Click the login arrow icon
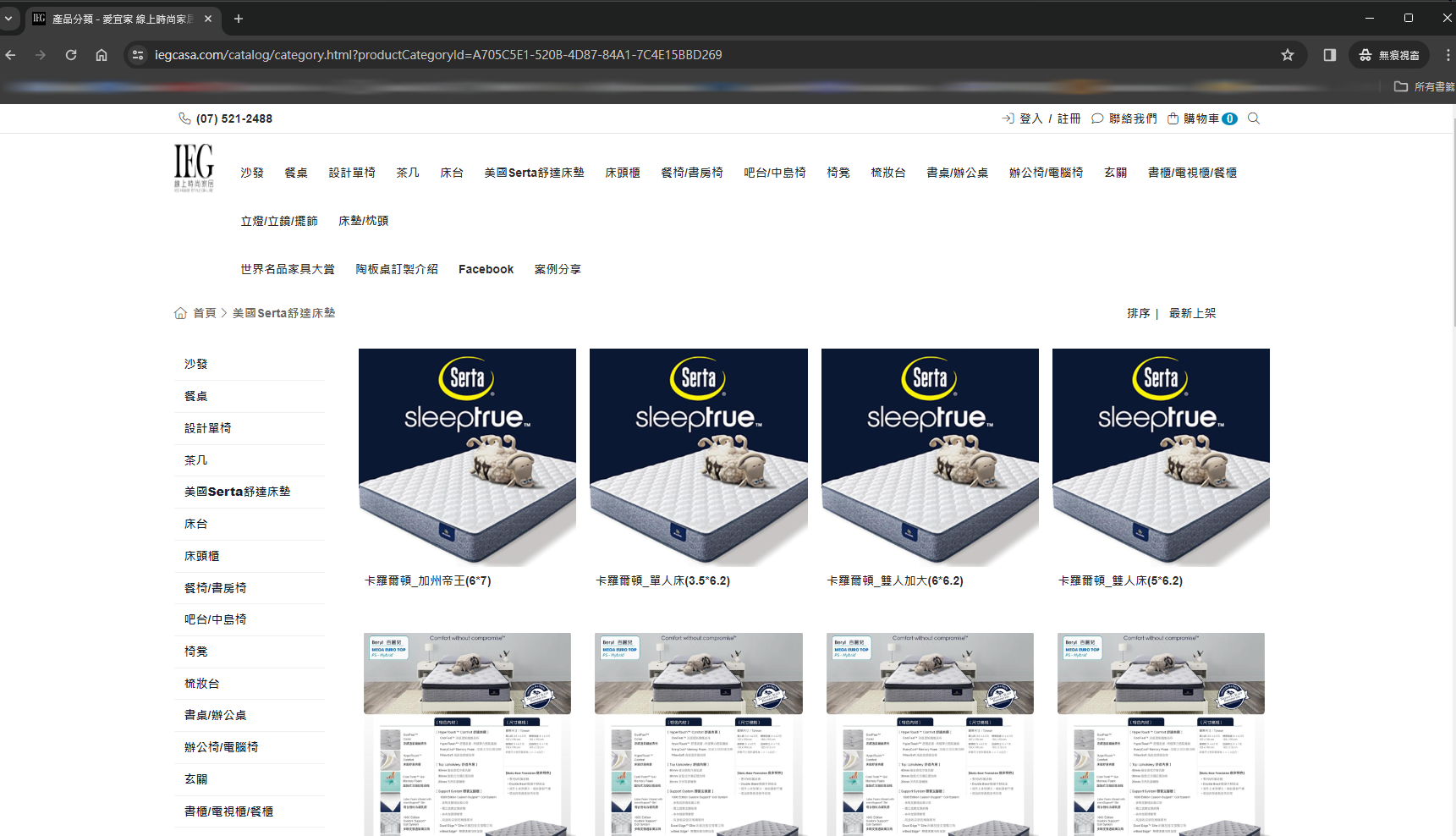This screenshot has width=1456, height=836. coord(1008,118)
